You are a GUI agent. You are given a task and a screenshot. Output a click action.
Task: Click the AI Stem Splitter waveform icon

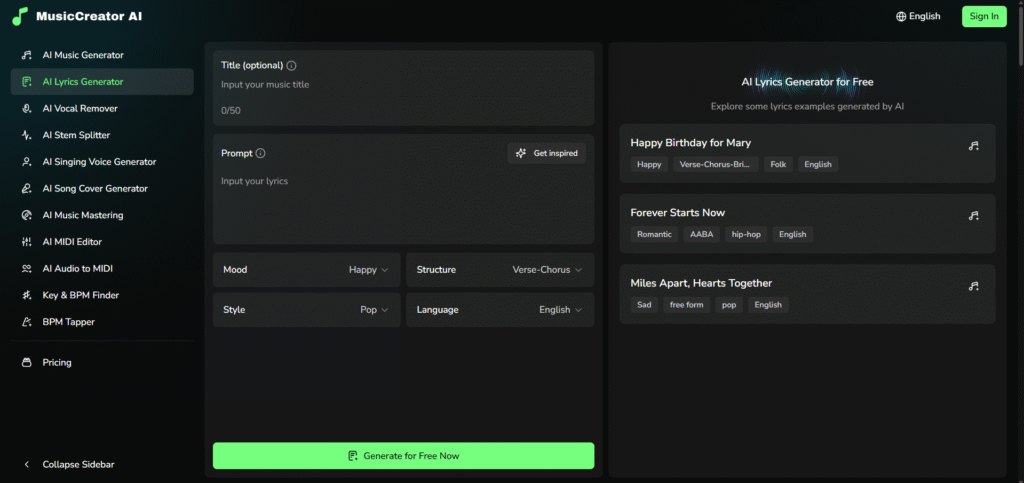tap(27, 136)
